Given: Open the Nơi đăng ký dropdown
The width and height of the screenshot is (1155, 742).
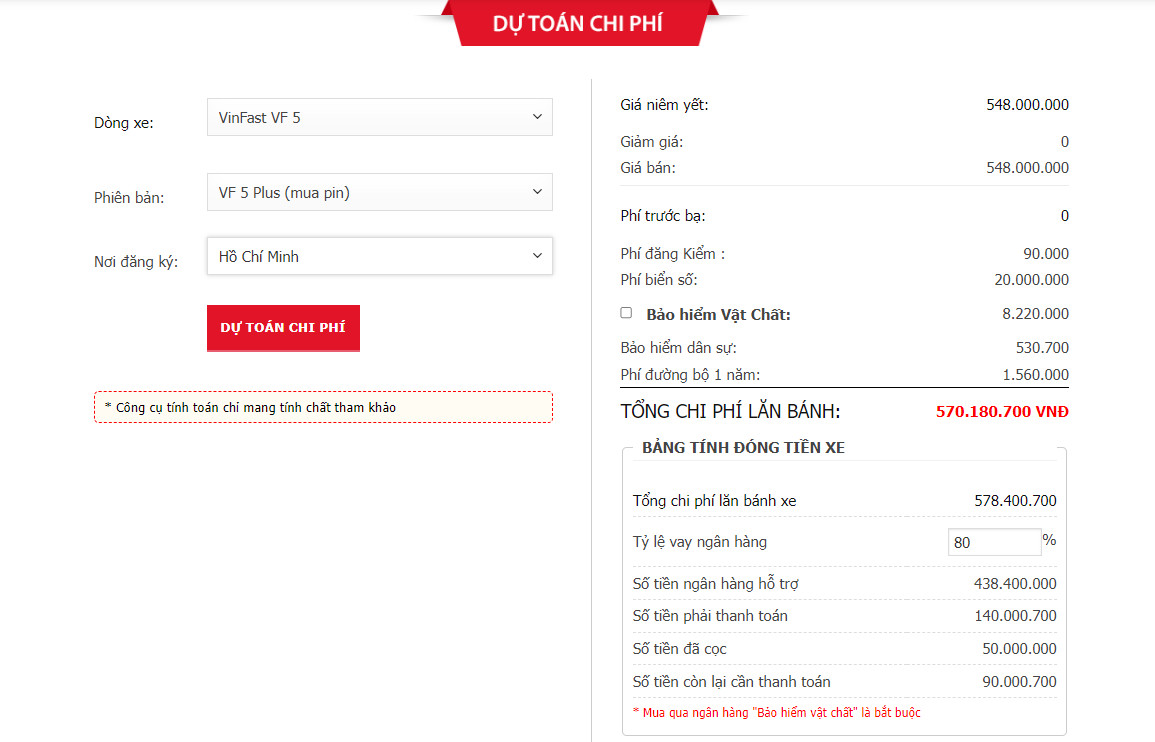Looking at the screenshot, I should pyautogui.click(x=379, y=256).
